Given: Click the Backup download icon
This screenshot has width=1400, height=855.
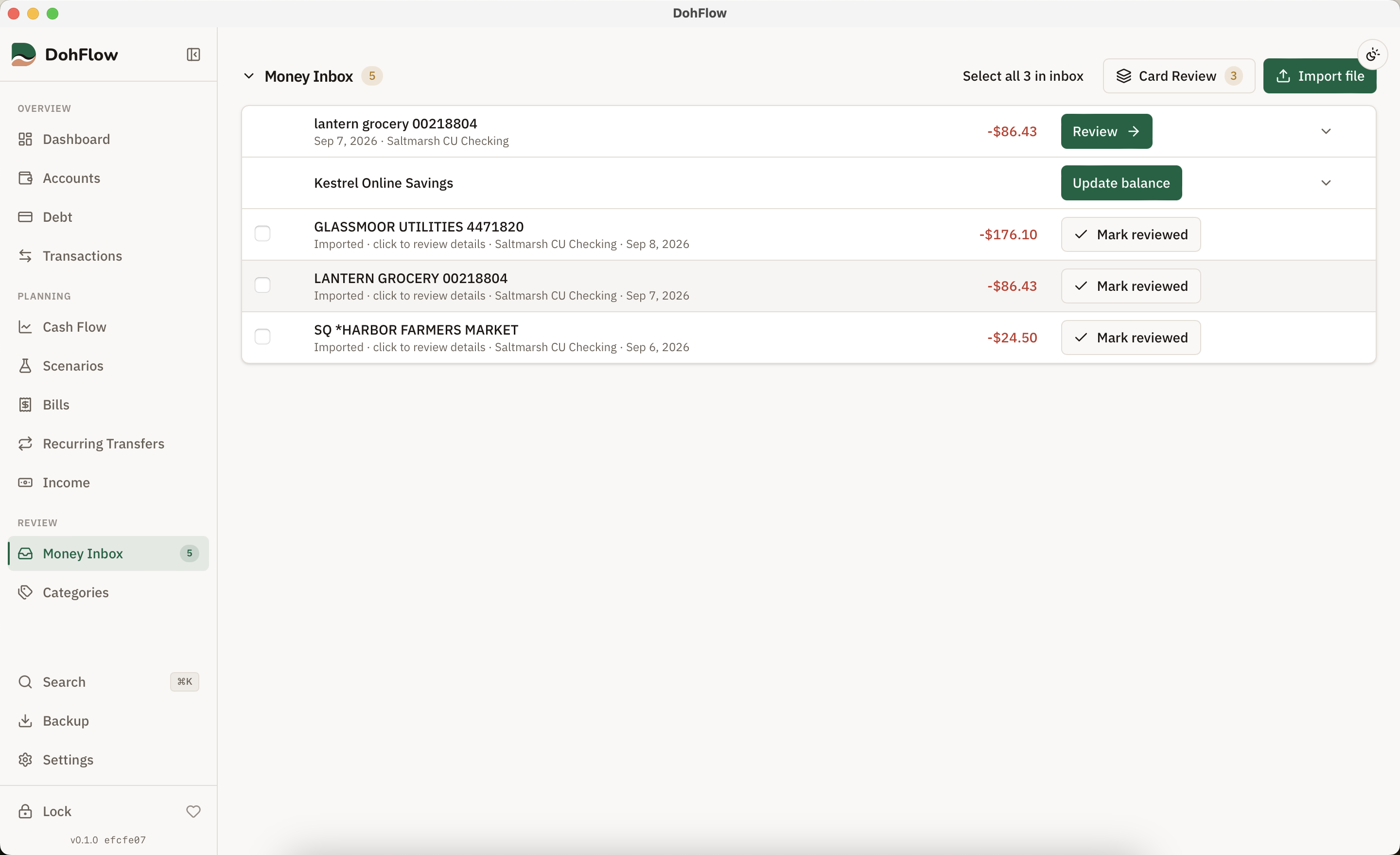Looking at the screenshot, I should tap(25, 721).
